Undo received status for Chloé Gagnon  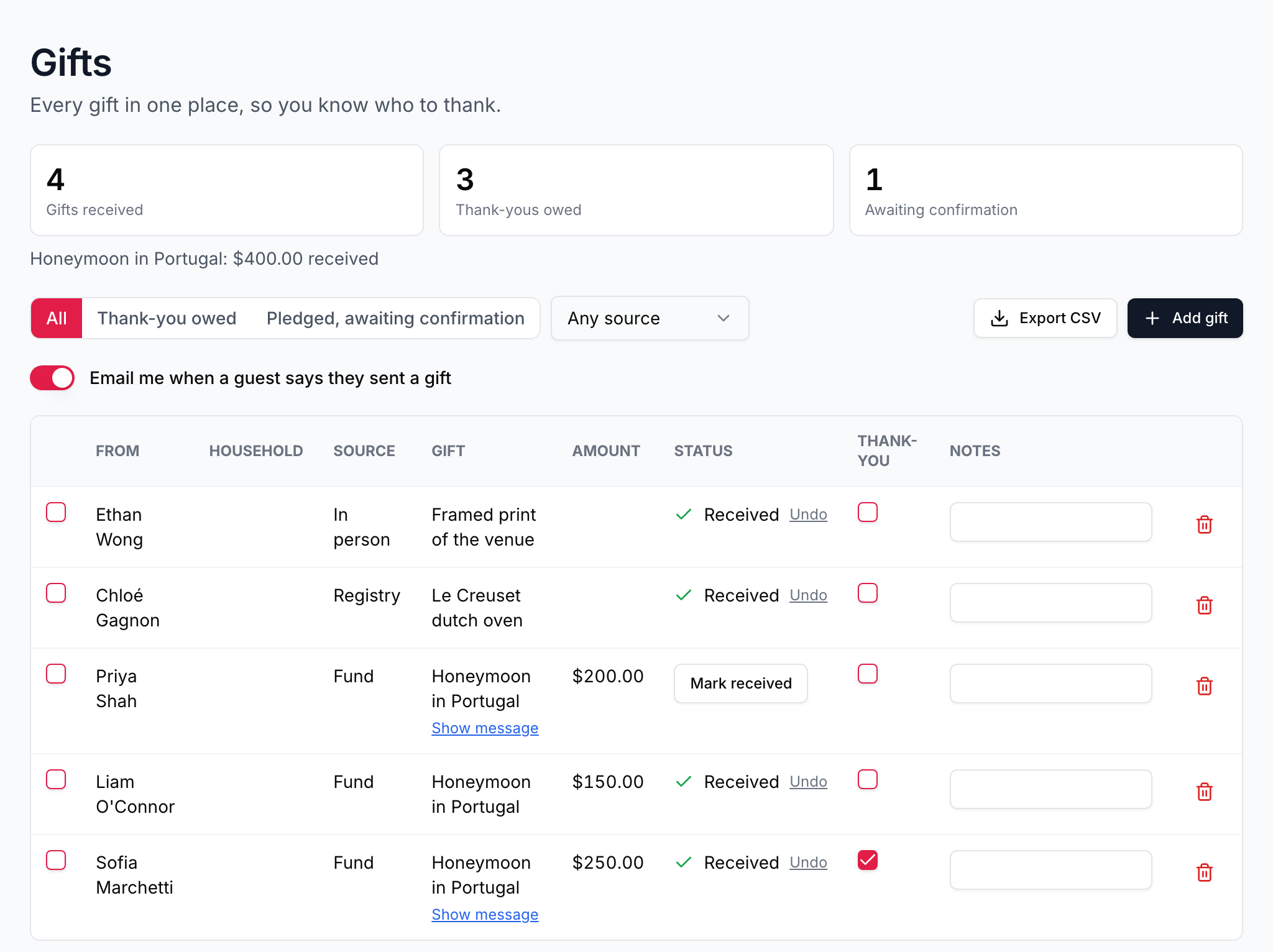coord(808,595)
